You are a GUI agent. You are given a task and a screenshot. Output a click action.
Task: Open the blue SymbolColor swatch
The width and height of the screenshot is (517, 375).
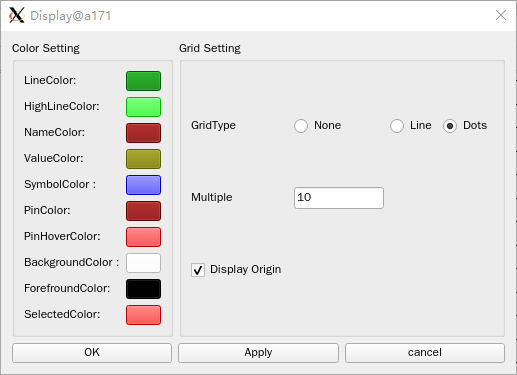(143, 185)
